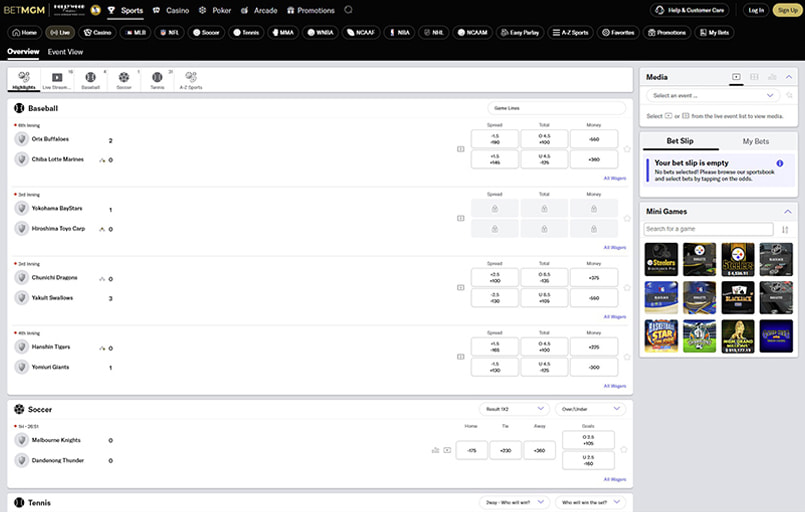The width and height of the screenshot is (805, 512).
Task: Open the MMA section pill
Action: [283, 32]
